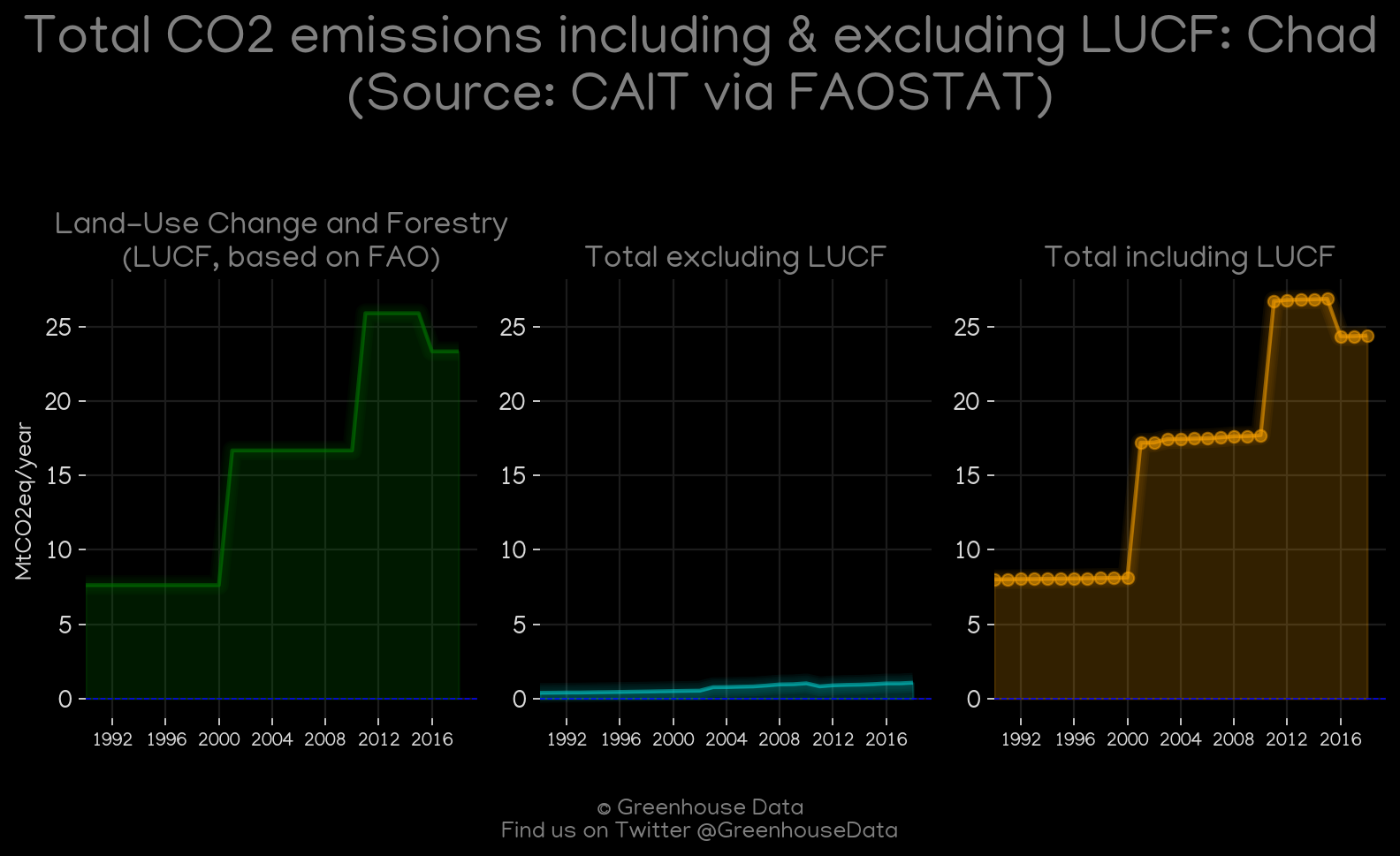Click the '25' y-tick in the Total including LUCF chart

[967, 328]
